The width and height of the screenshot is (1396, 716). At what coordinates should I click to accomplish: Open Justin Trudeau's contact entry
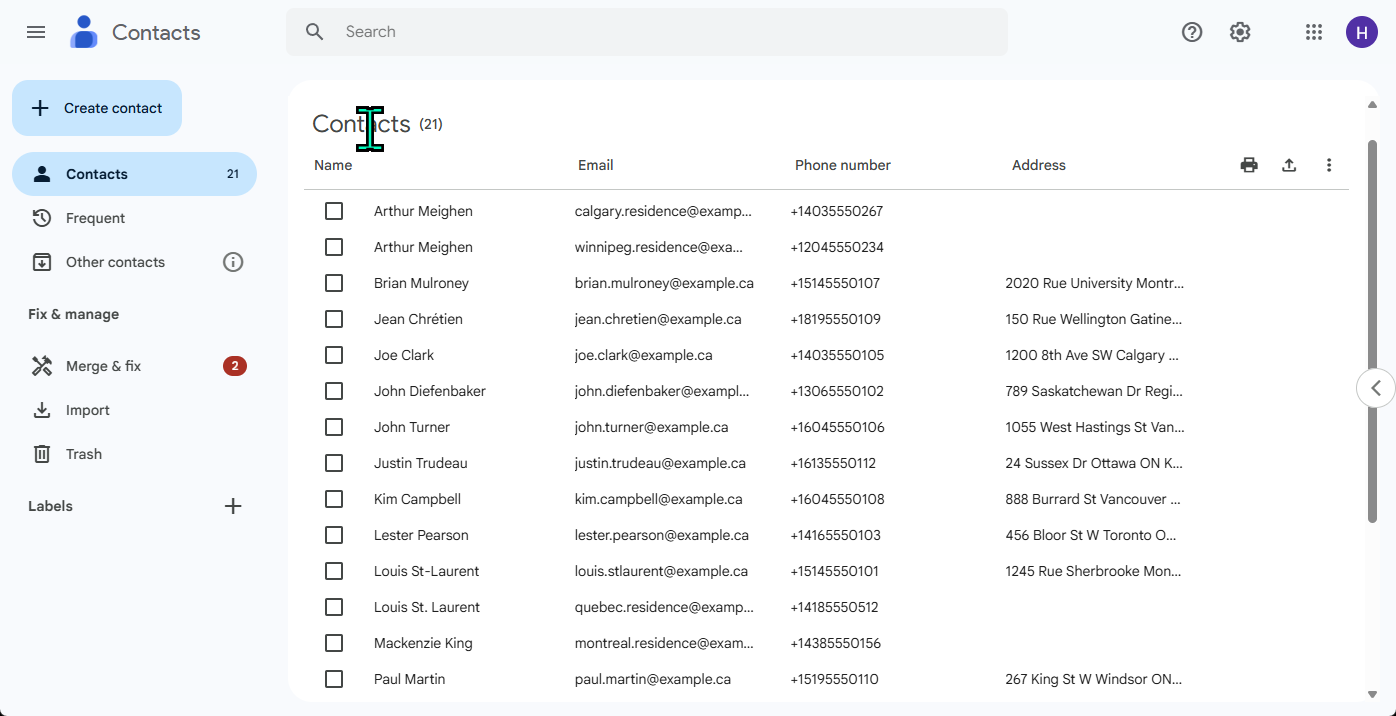pyautogui.click(x=421, y=463)
